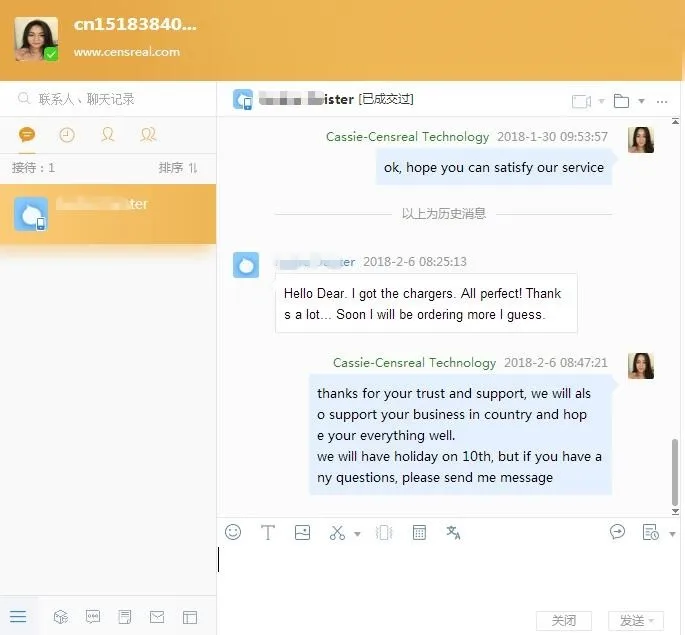Open the text font formatting tool
Screen dimensions: 685x635
[x=267, y=532]
